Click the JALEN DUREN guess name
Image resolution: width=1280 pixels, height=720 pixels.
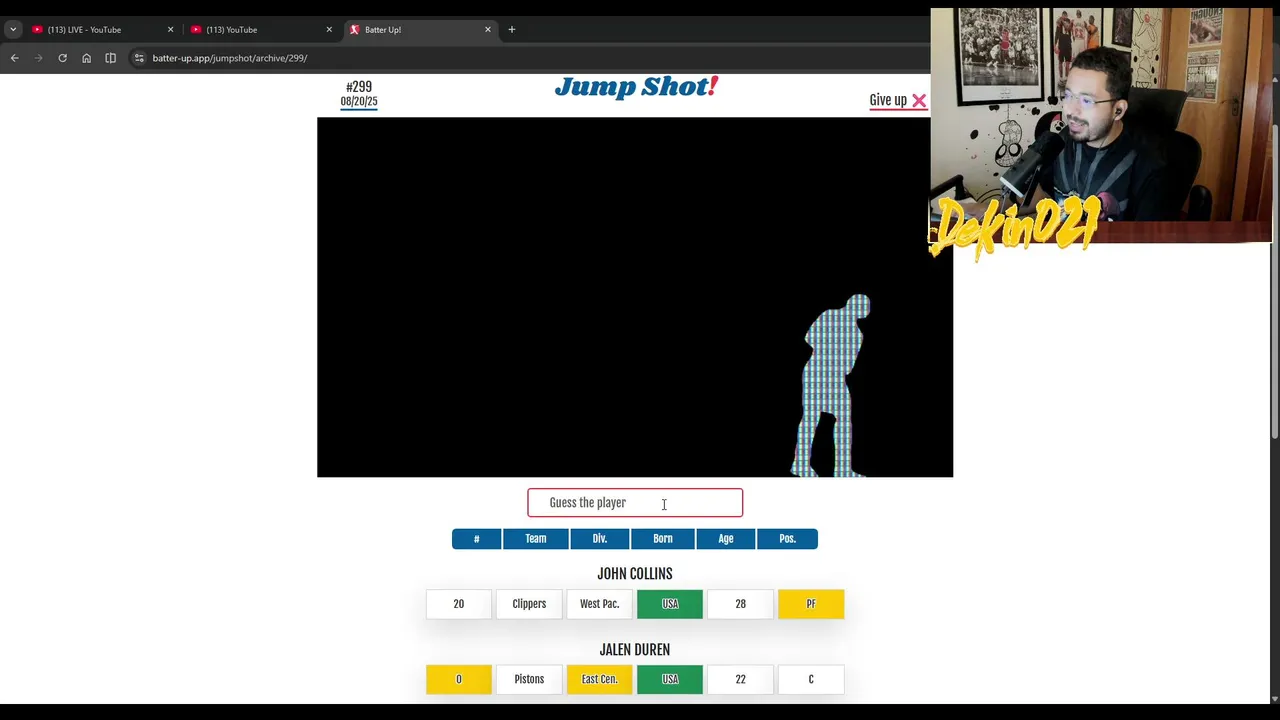(635, 650)
